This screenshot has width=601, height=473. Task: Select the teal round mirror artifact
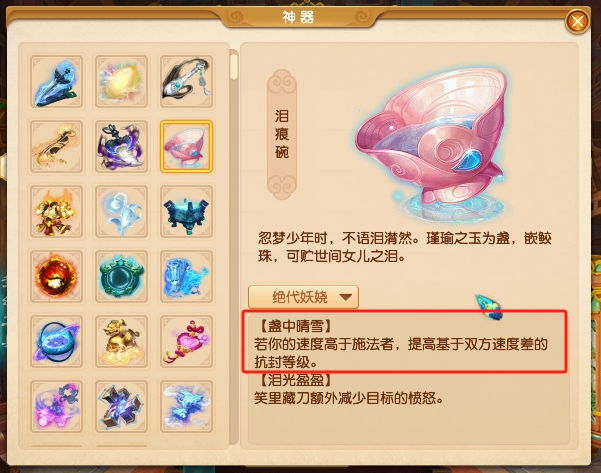[x=122, y=276]
